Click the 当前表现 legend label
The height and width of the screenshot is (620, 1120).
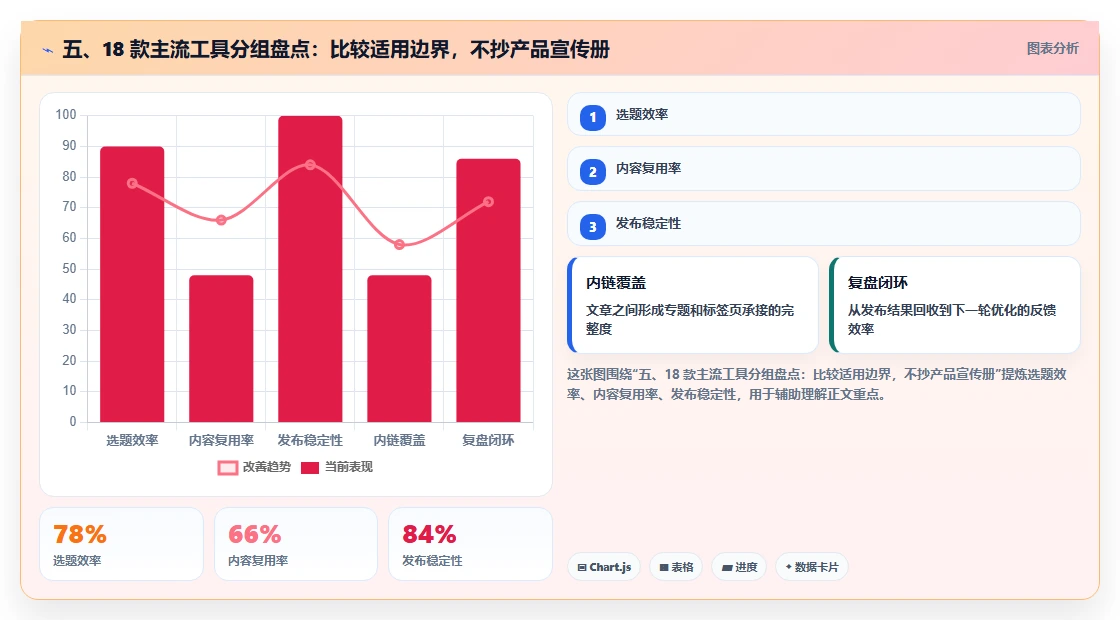pos(349,467)
